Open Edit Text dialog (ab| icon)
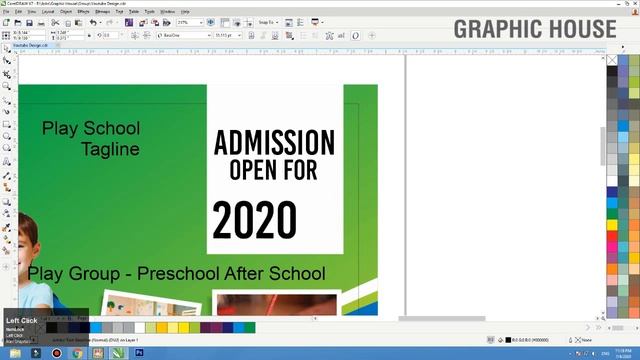The image size is (640, 360). (x=341, y=36)
